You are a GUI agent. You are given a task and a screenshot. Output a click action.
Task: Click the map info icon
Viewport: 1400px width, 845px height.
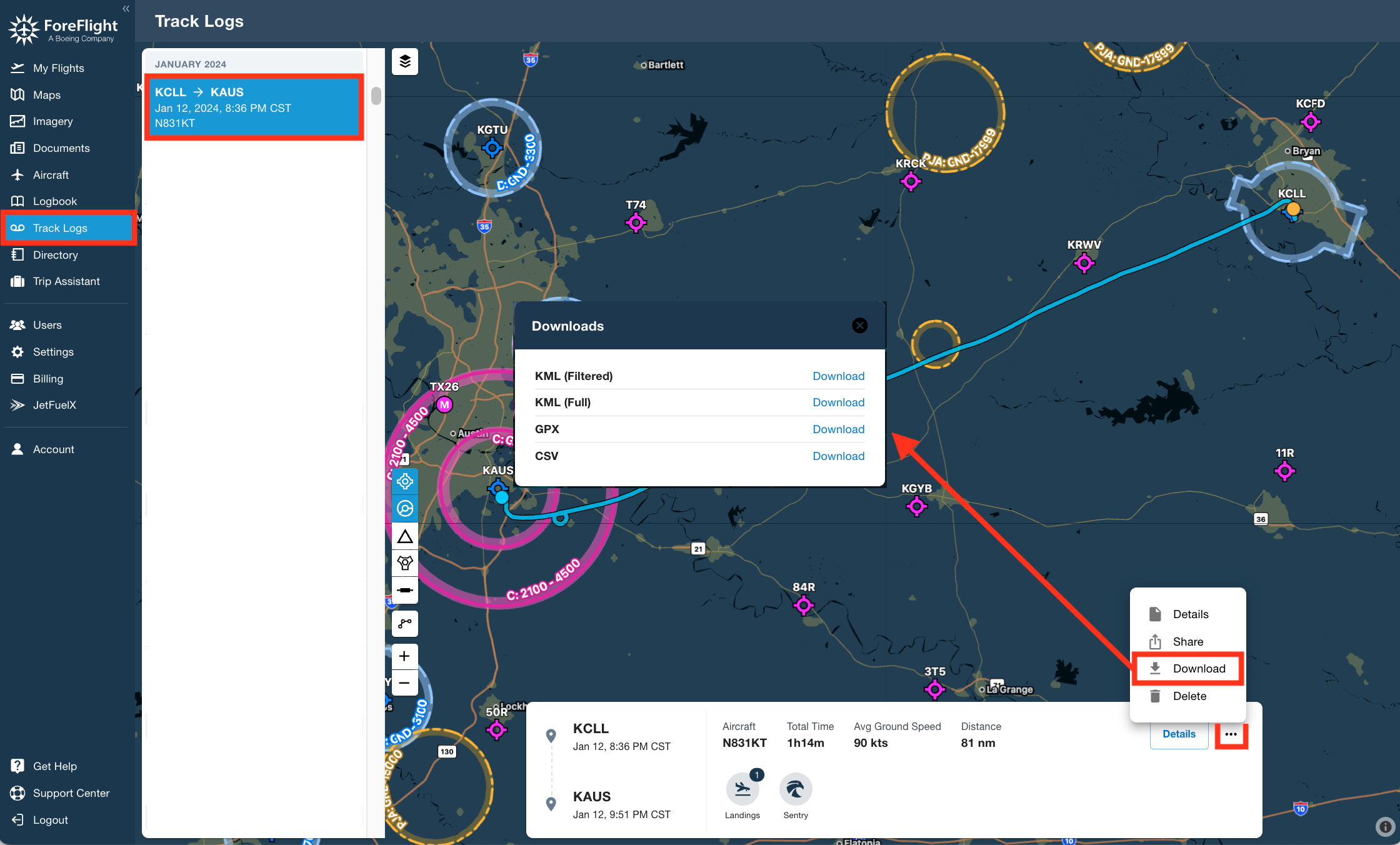pyautogui.click(x=1385, y=826)
